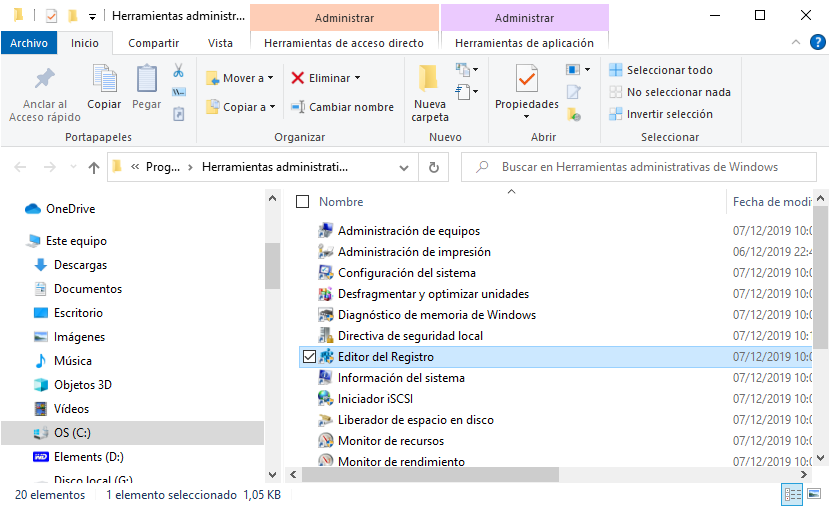830x507 pixels.
Task: Customize quick access toolbar dropdown arrow
Action: click(x=92, y=17)
